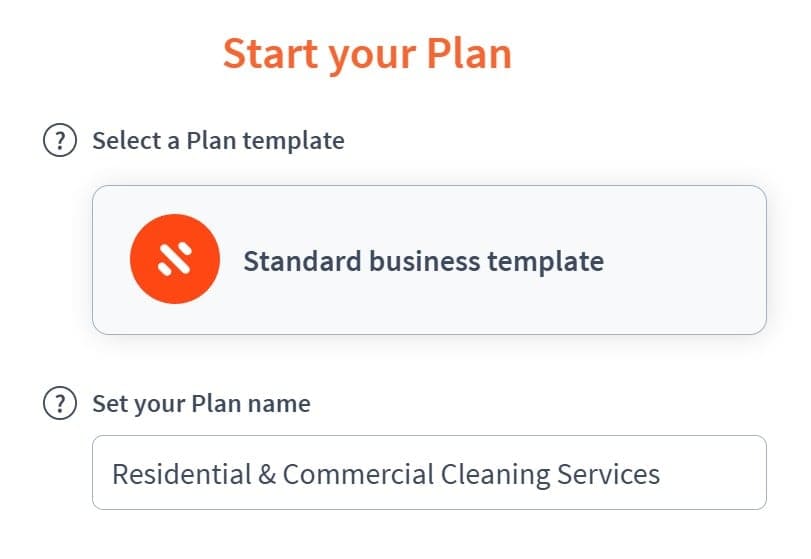The width and height of the screenshot is (811, 559).
Task: Click empty area right of template title
Action: point(683,260)
